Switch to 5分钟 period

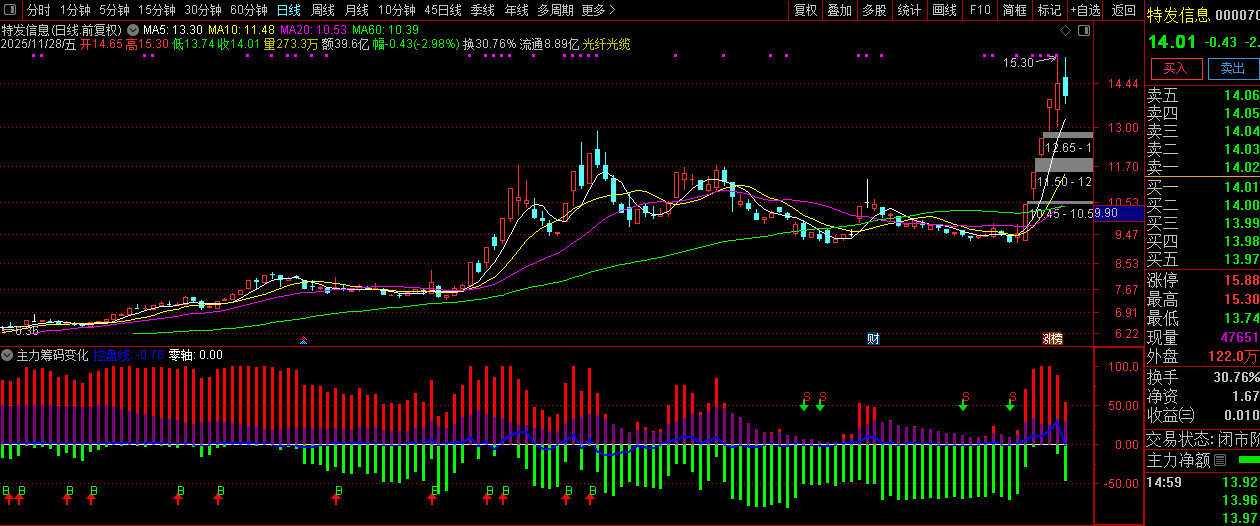coord(114,10)
